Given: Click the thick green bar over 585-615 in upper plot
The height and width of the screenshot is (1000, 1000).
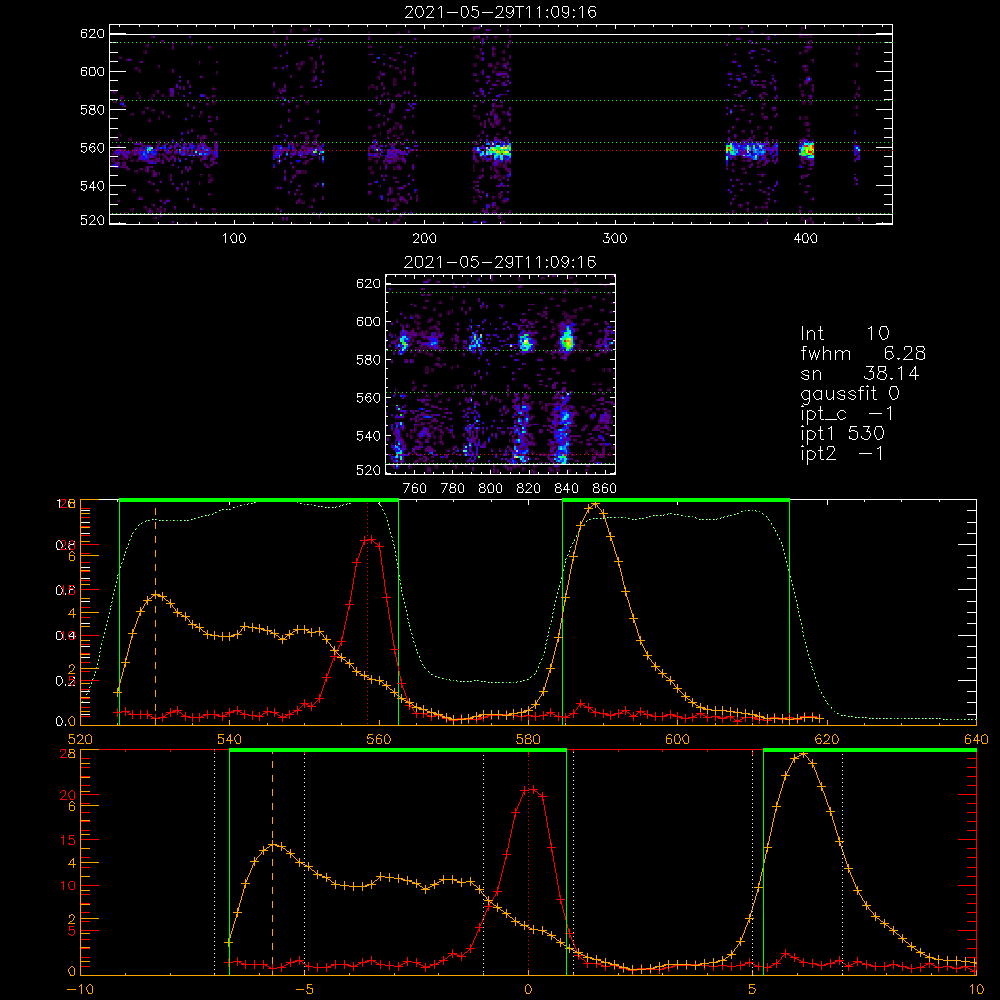Looking at the screenshot, I should point(676,500).
